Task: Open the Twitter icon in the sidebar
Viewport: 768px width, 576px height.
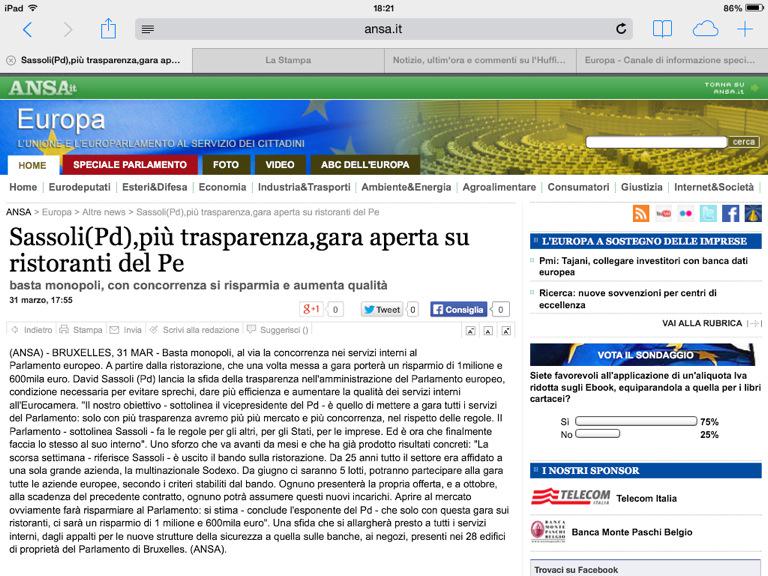Action: (x=708, y=214)
